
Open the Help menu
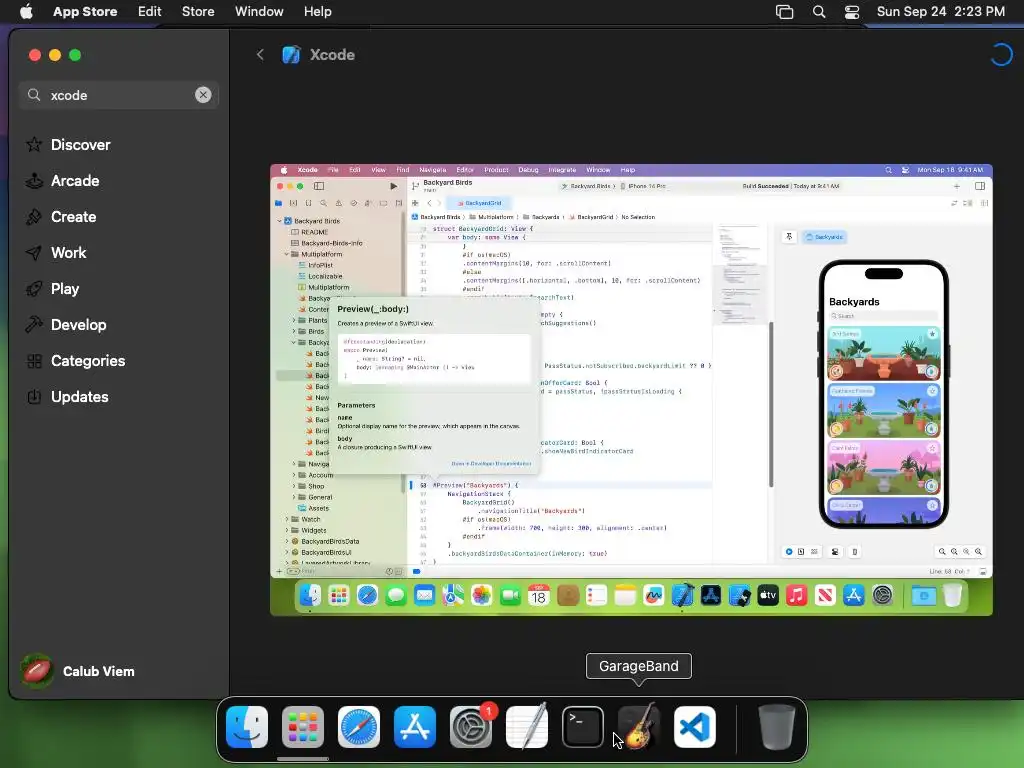point(317,12)
